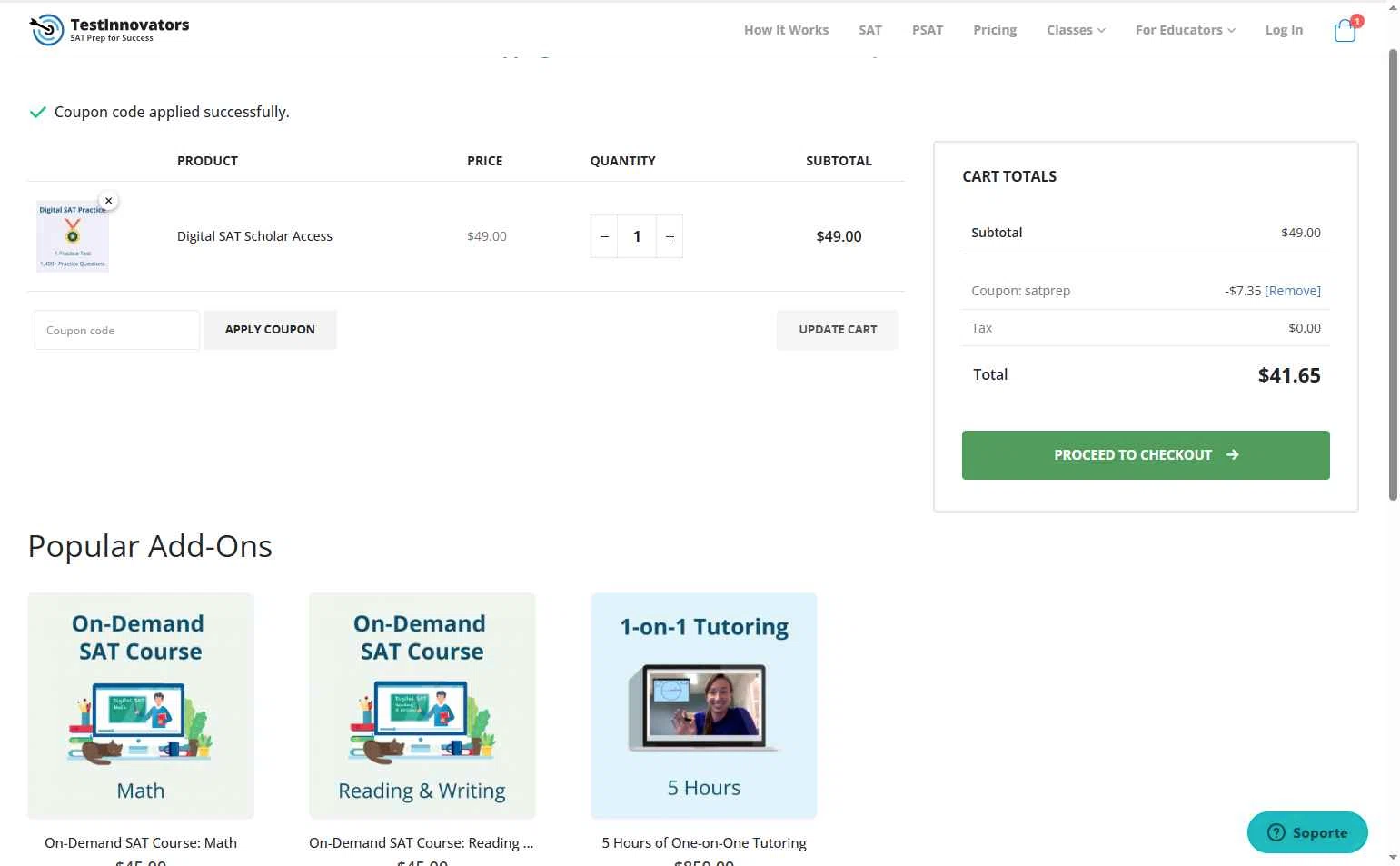Open the Digital SAT Scholar Access product link
Screen dimensions: 1400x866
tap(254, 236)
